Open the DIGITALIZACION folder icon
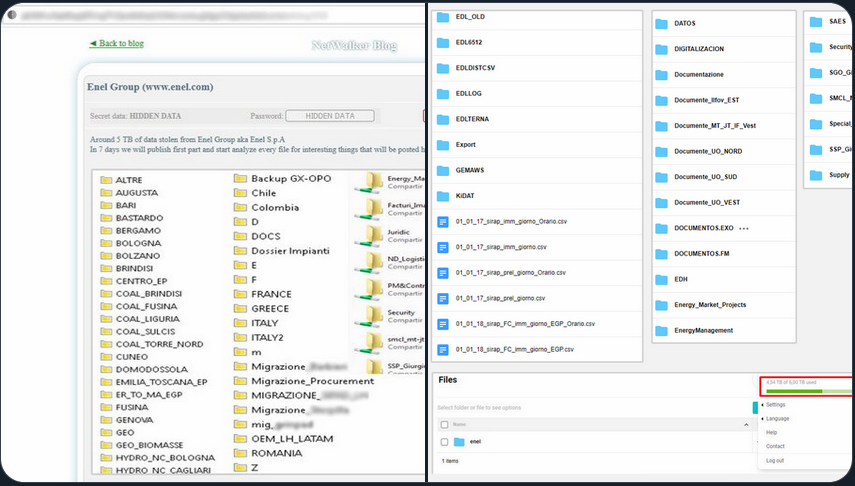 coord(661,49)
